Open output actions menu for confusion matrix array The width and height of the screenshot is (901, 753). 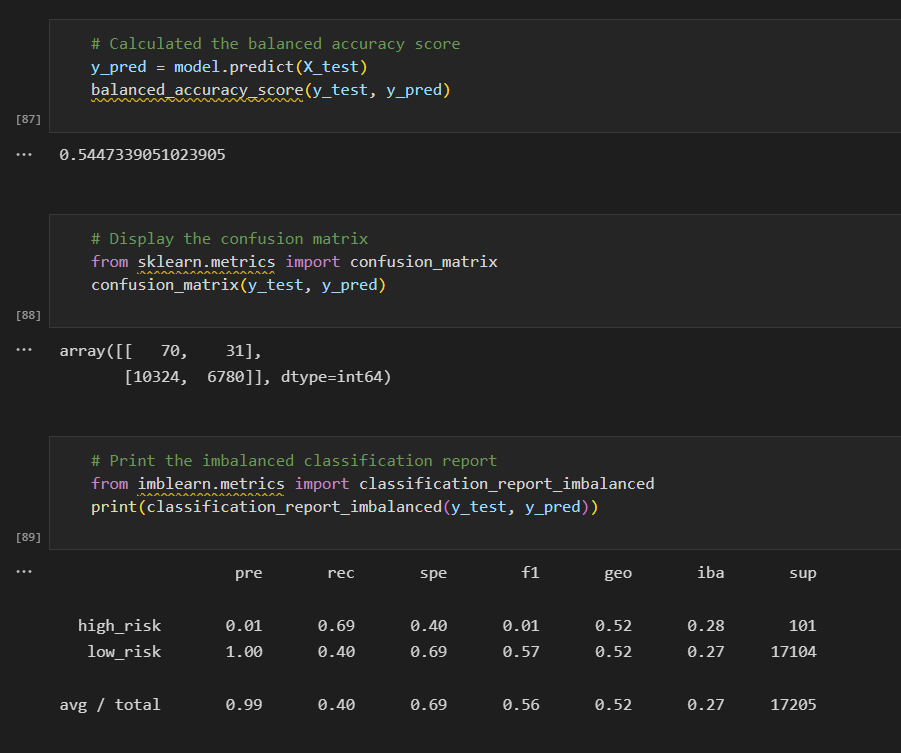[24, 349]
